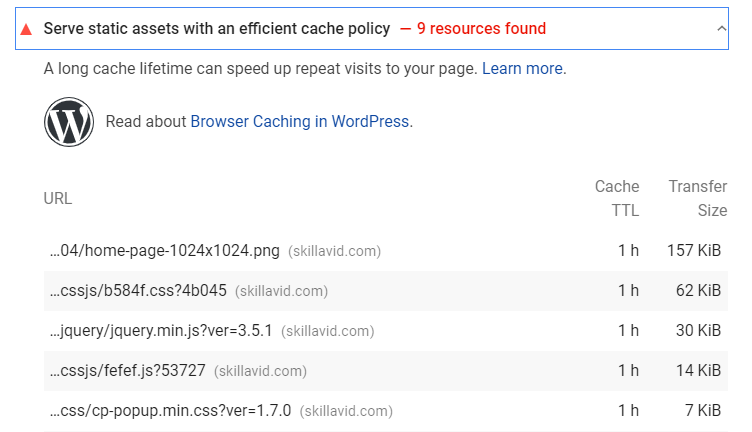
Task: Click the fefef.js?53727 resource URL
Action: click(x=128, y=371)
